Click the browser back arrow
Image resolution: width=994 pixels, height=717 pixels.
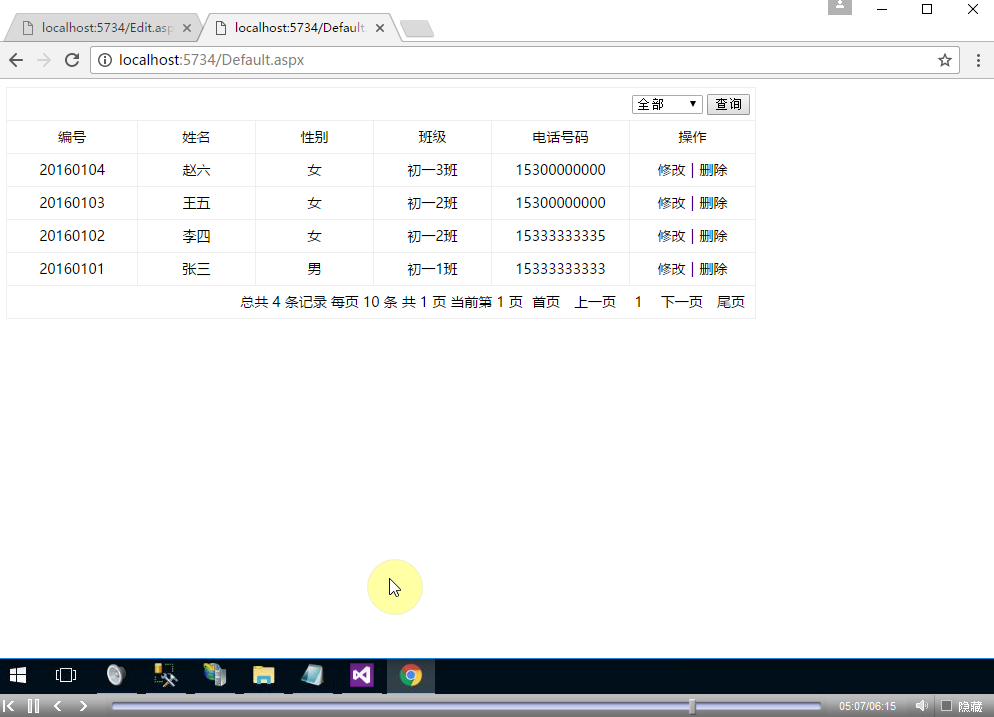coord(16,60)
